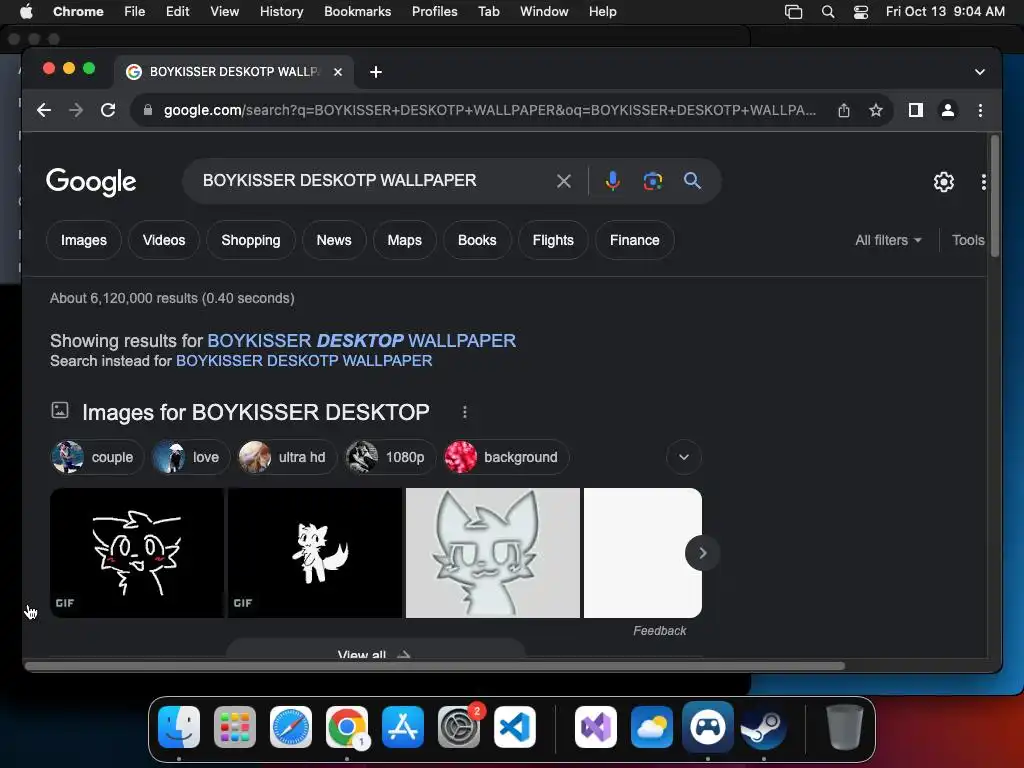Expand the All filters dropdown
This screenshot has height=768, width=1024.
tap(888, 240)
